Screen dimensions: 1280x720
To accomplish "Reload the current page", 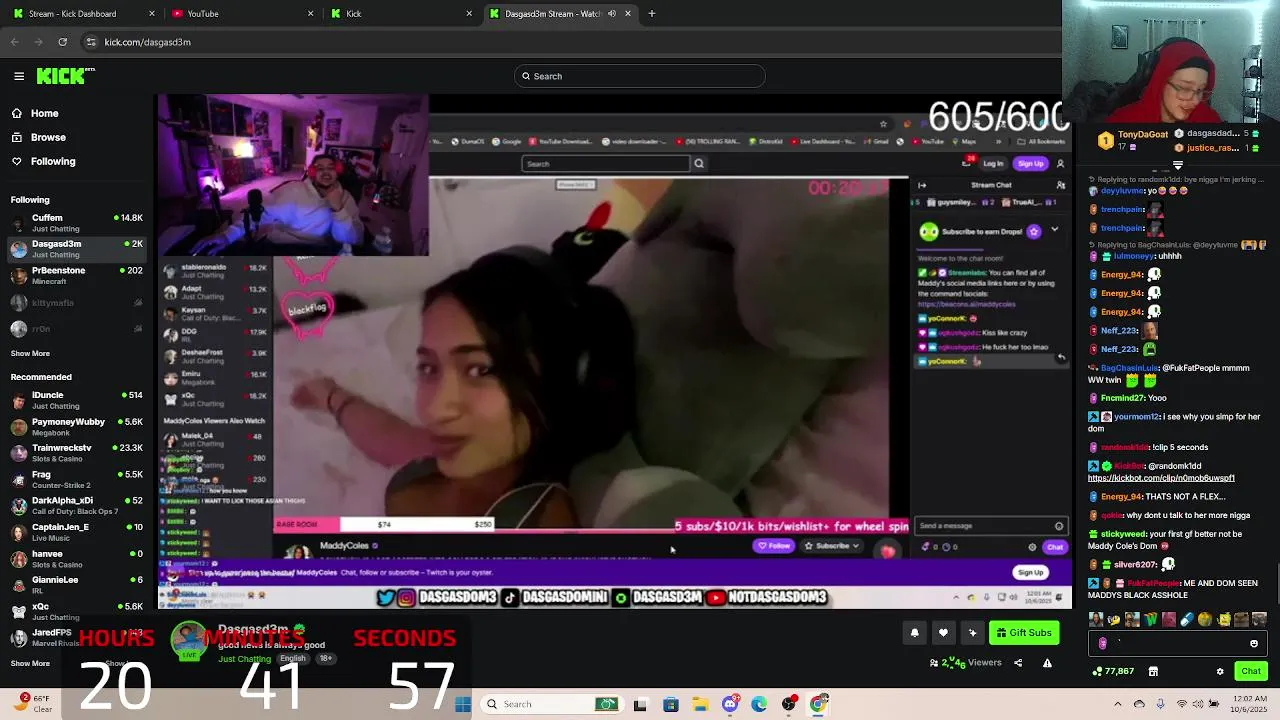I will click(x=62, y=42).
